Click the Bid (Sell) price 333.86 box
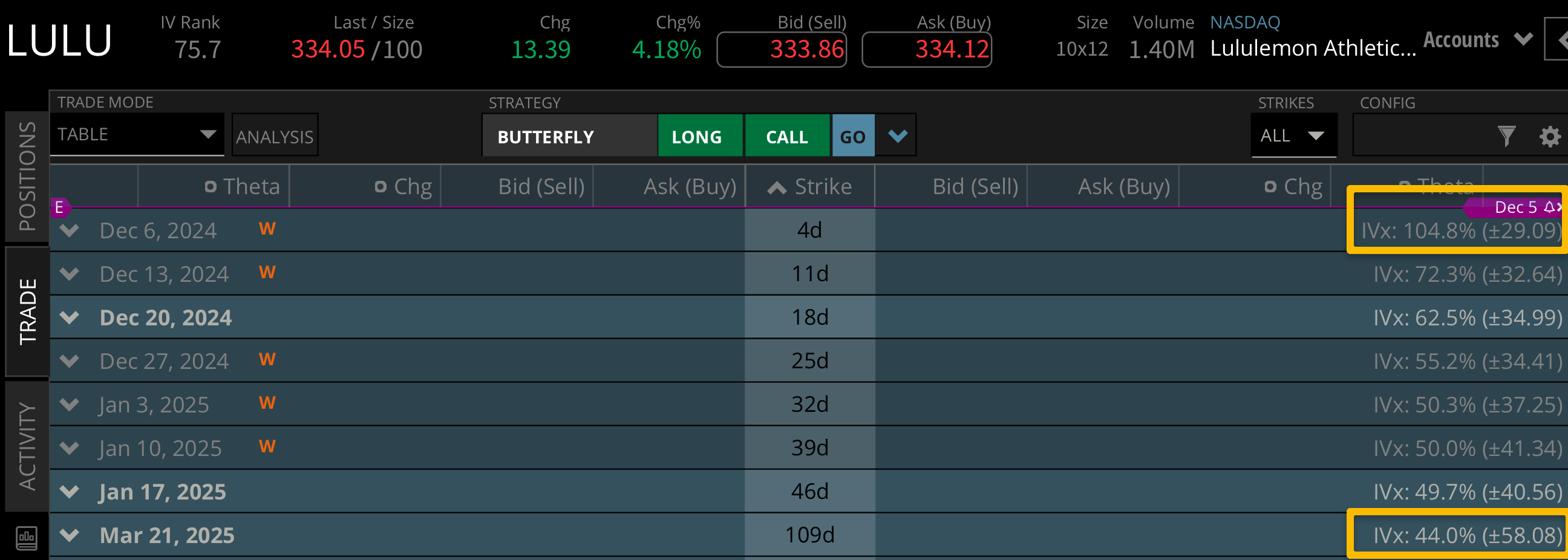 click(x=782, y=50)
